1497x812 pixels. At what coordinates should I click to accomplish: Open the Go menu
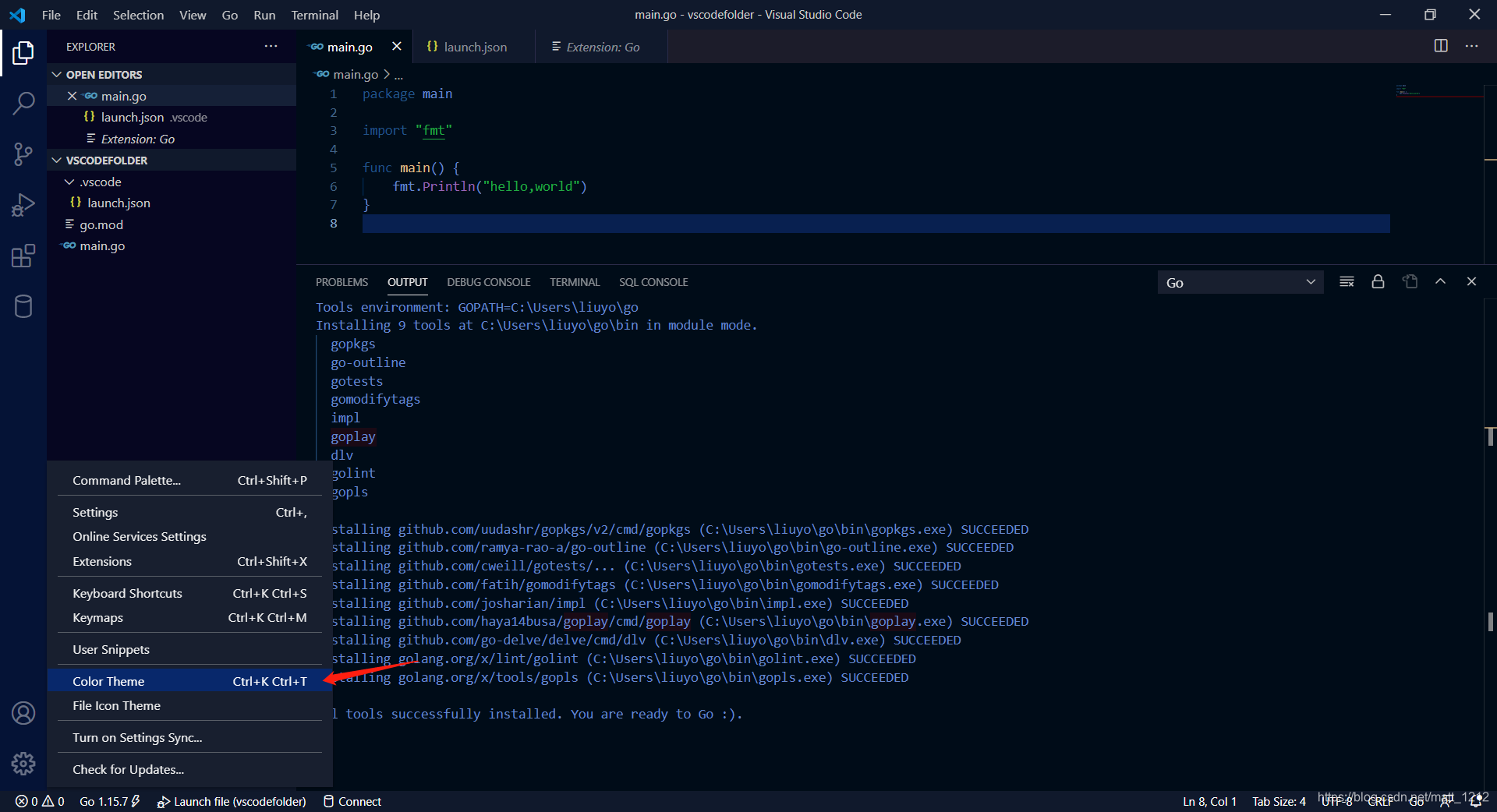click(x=229, y=15)
